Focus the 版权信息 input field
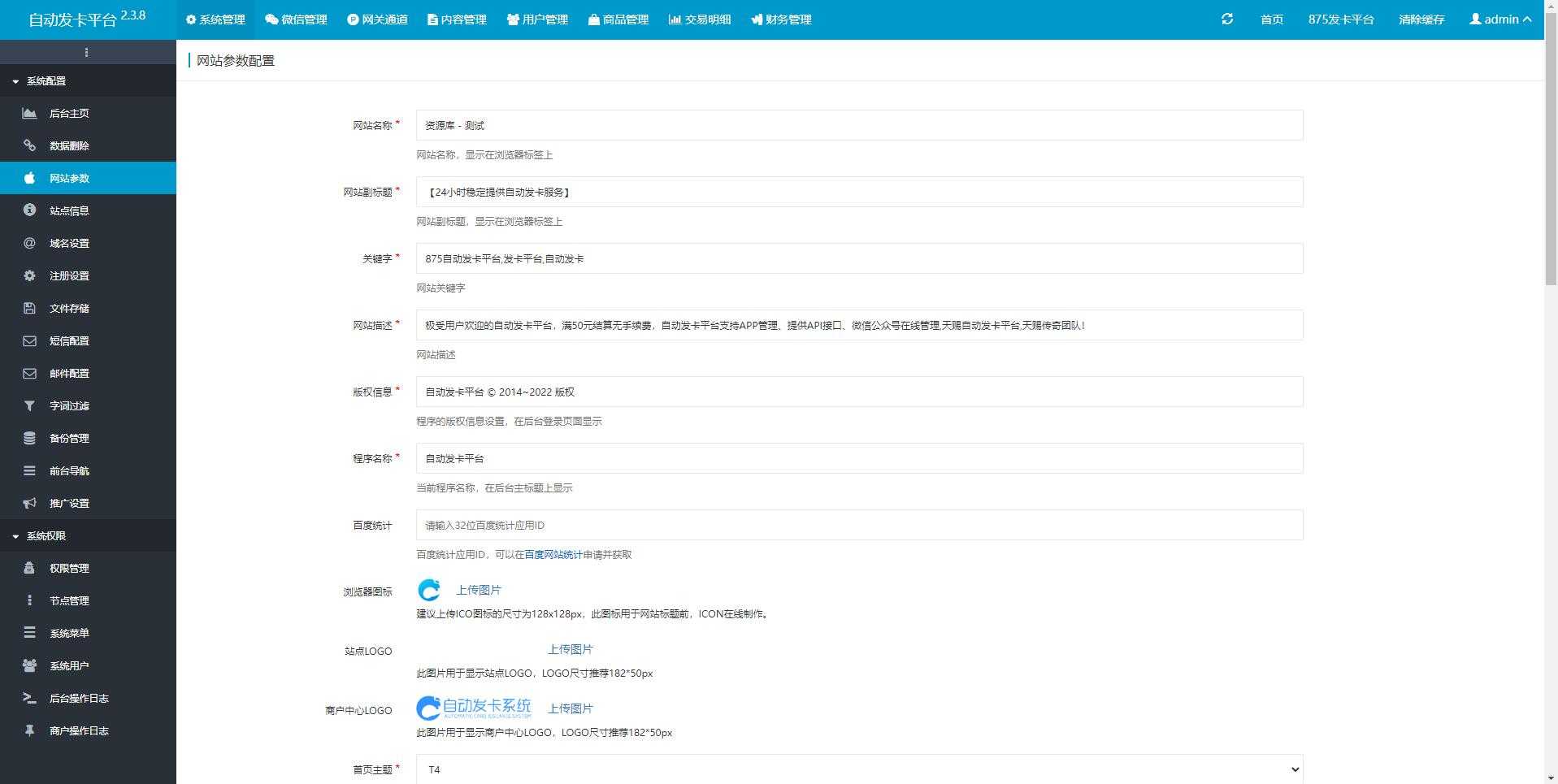Image resolution: width=1558 pixels, height=784 pixels. (860, 392)
